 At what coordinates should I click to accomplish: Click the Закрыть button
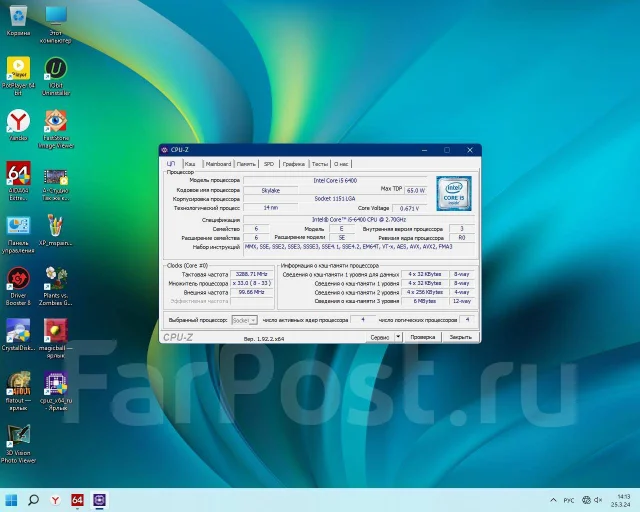(460, 337)
